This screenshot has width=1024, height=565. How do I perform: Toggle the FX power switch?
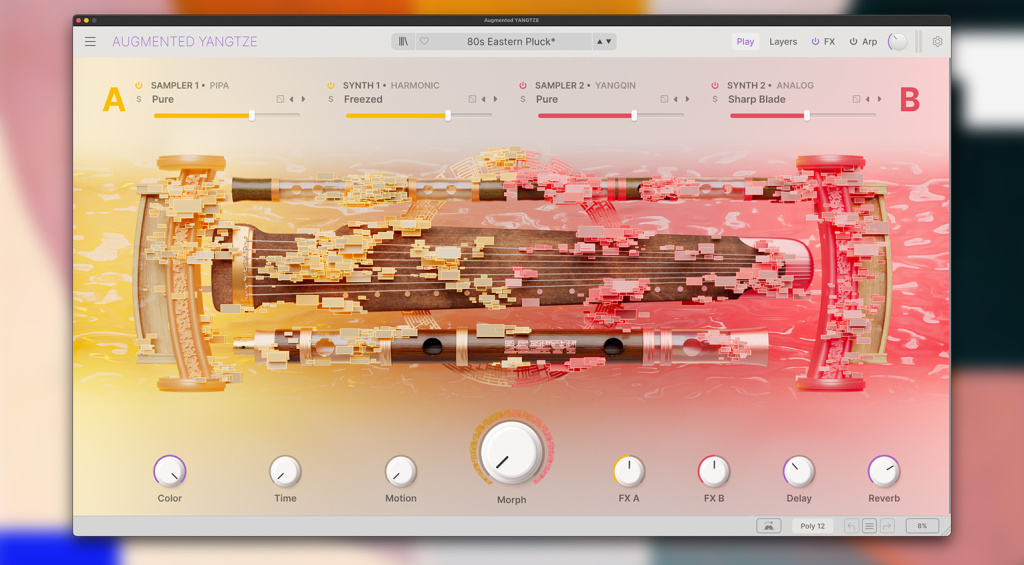815,41
